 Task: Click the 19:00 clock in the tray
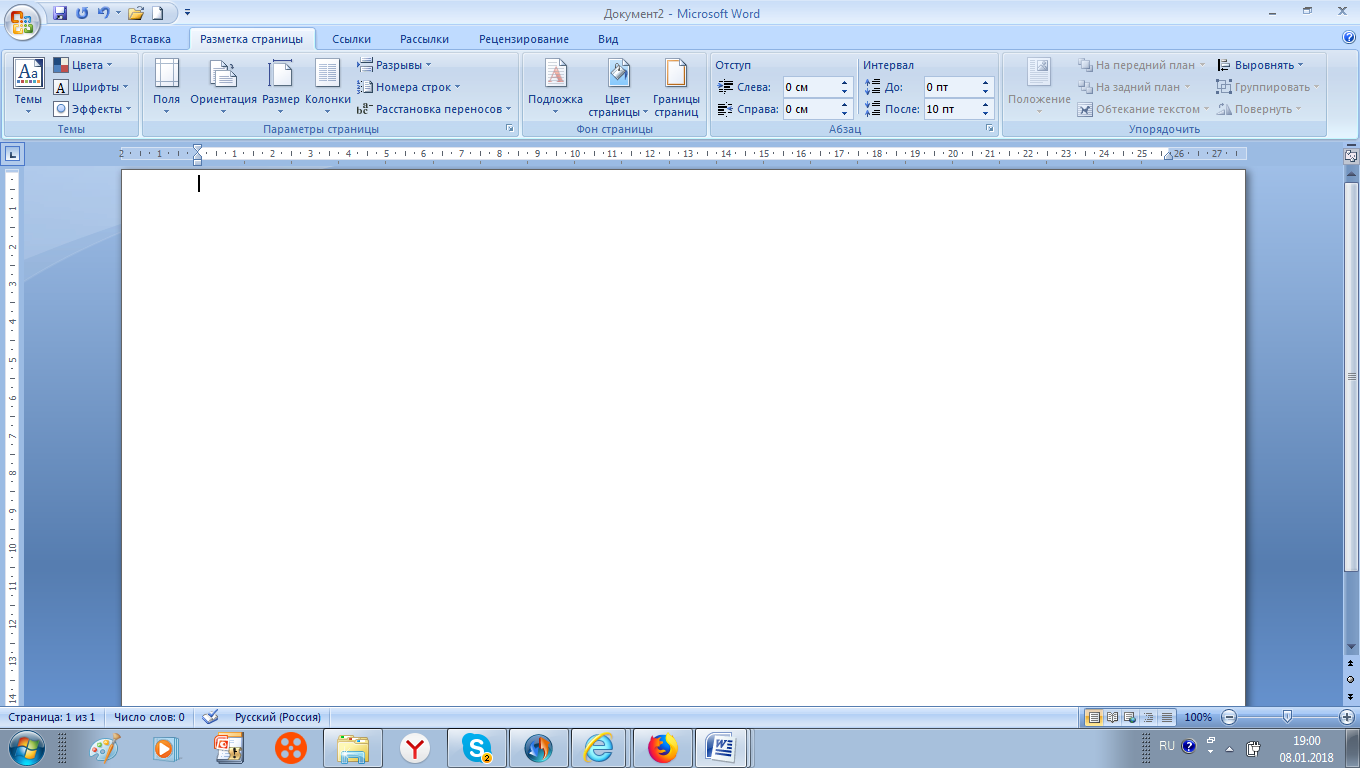1307,741
